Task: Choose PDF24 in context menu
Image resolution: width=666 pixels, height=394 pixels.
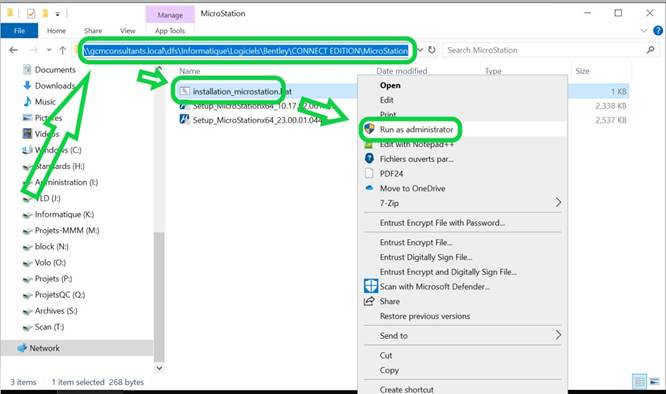Action: 391,174
